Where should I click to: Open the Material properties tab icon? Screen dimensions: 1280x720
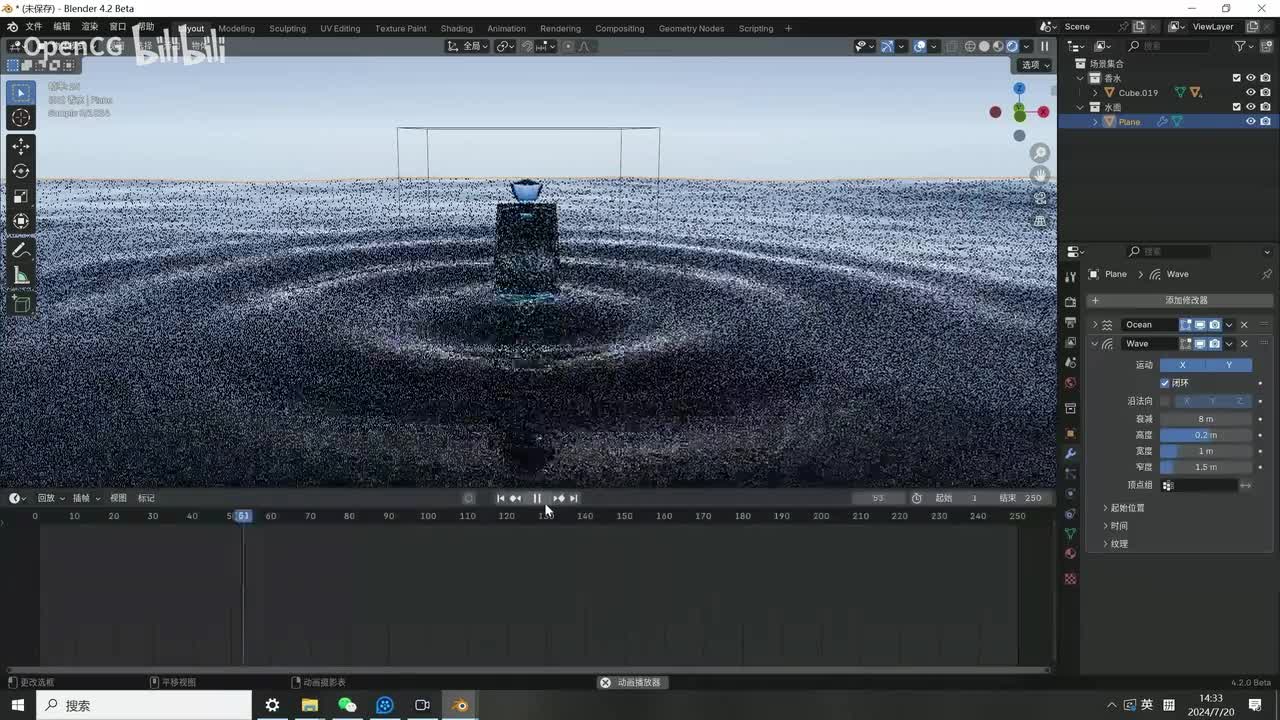click(x=1070, y=554)
